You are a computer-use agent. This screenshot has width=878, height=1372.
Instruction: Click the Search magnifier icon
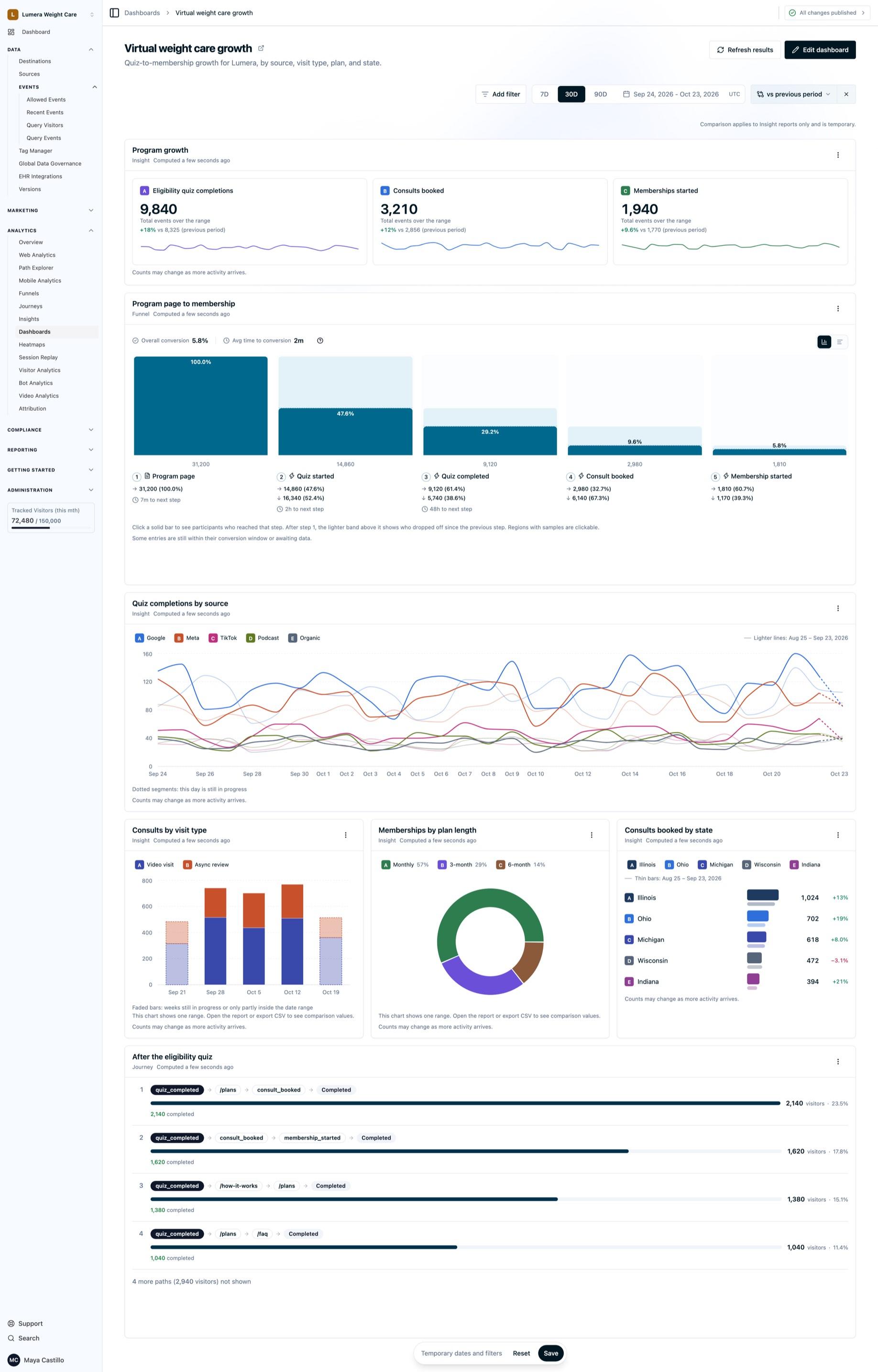click(11, 1339)
